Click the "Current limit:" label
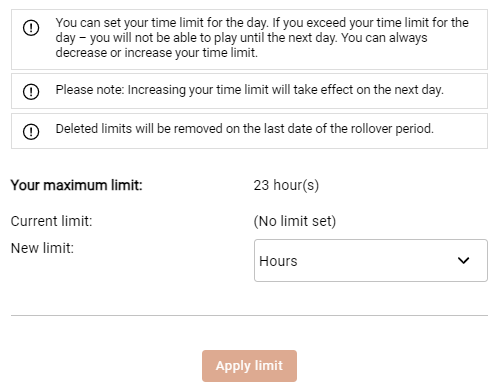 coord(51,221)
